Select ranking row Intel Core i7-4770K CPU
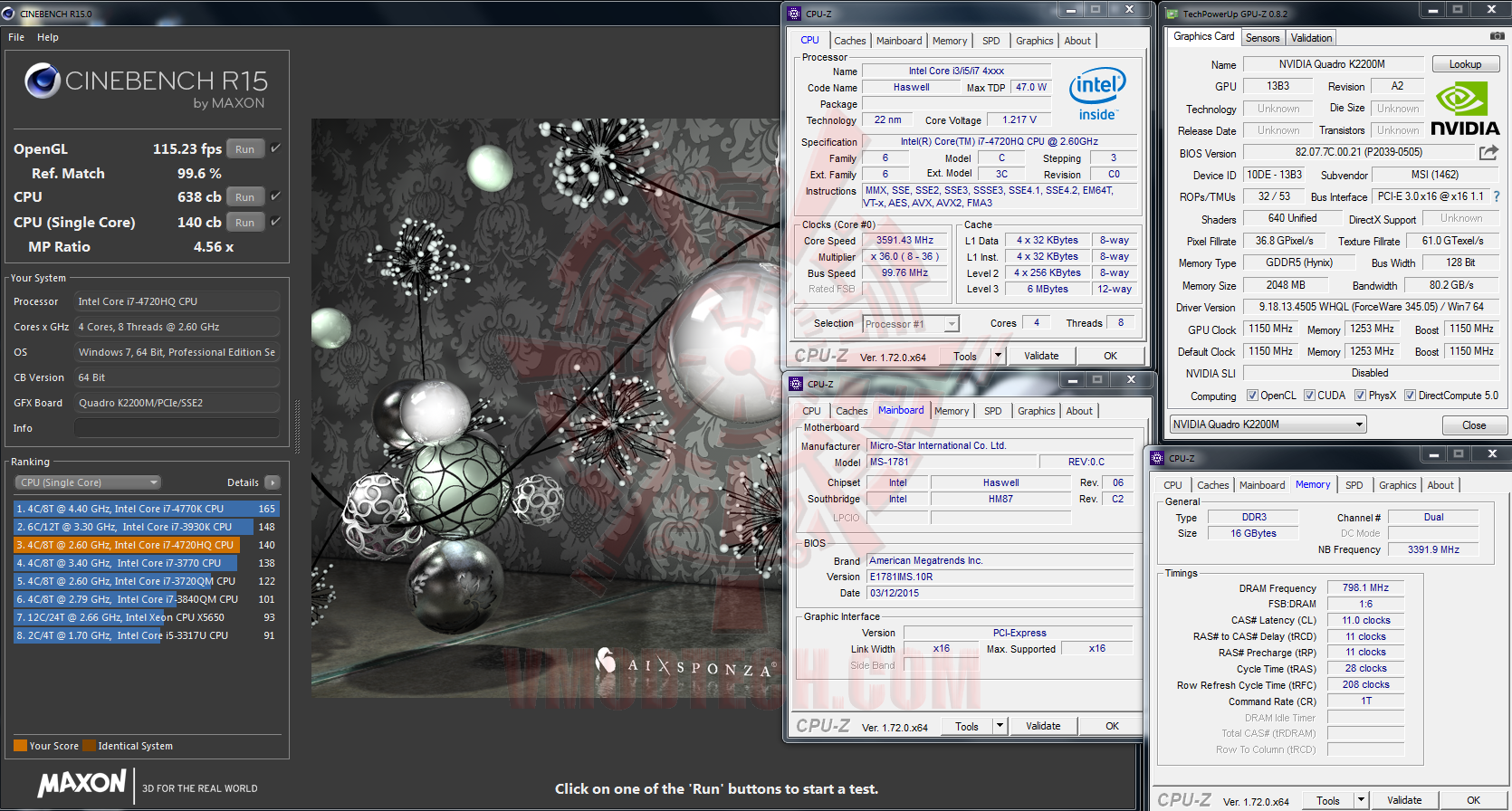 tap(147, 509)
